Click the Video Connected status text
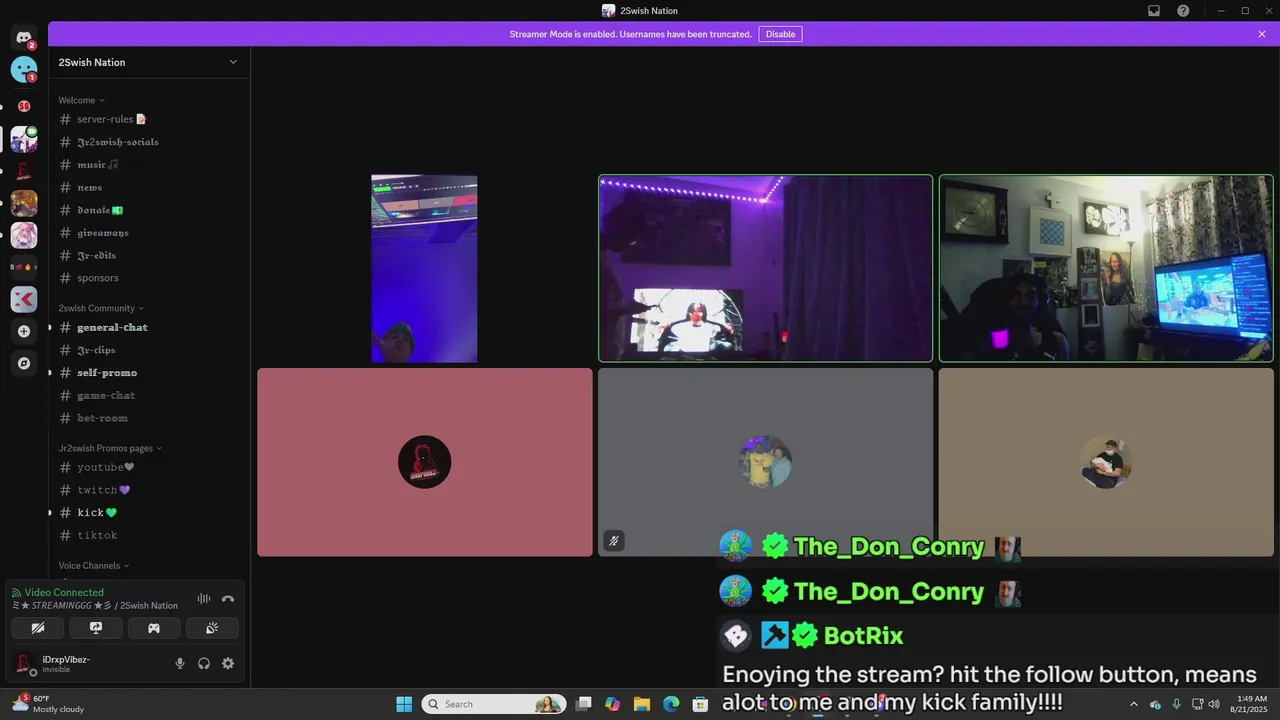 64,592
